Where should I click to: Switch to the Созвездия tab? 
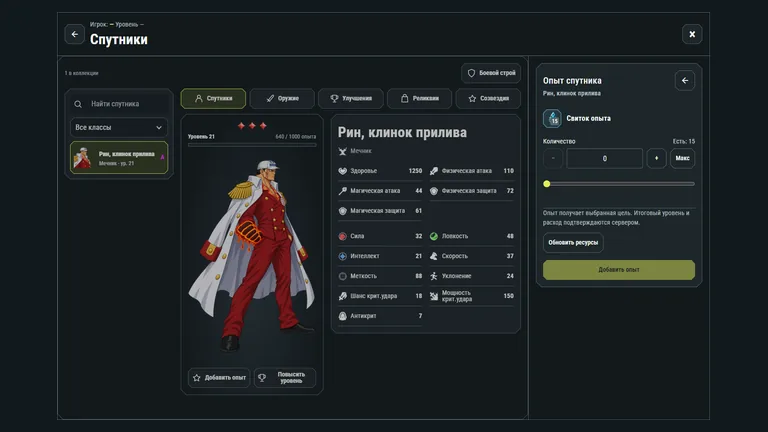(x=488, y=98)
